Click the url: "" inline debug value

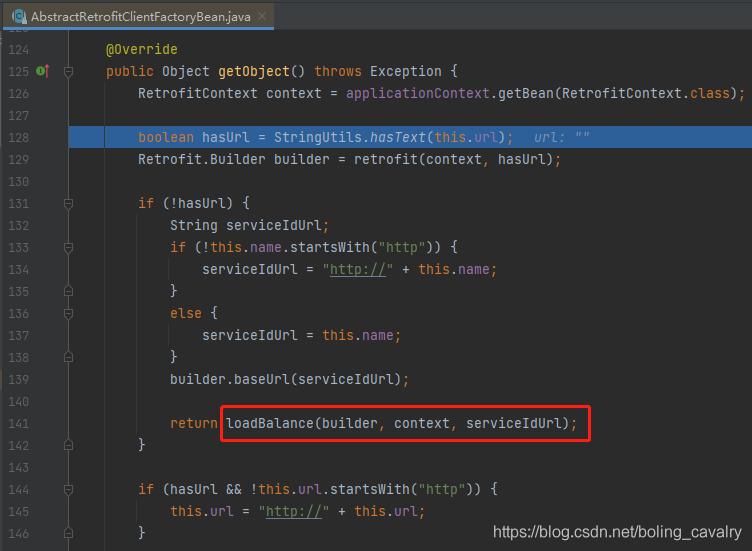pyautogui.click(x=562, y=138)
